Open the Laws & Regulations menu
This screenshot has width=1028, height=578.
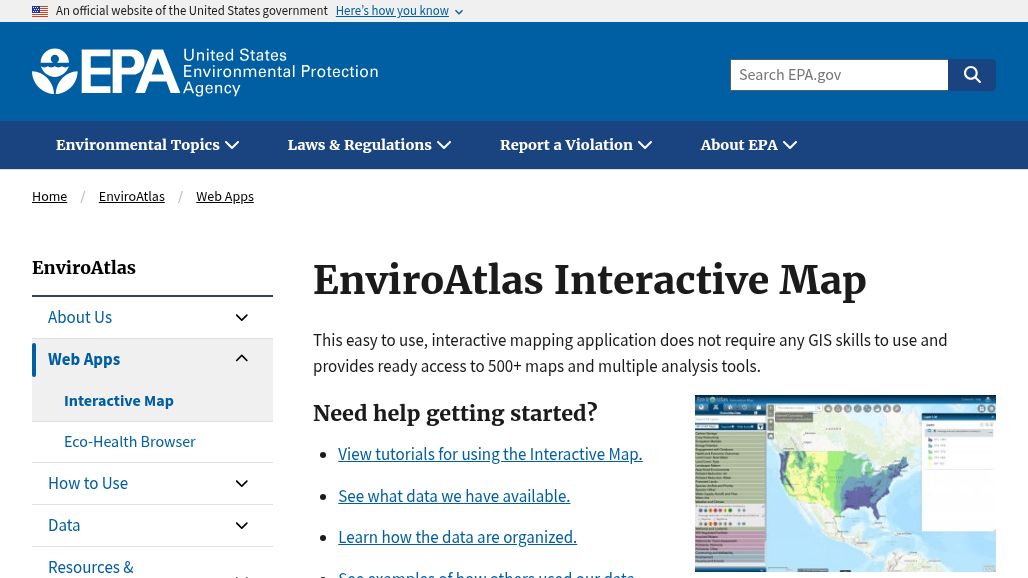(369, 145)
